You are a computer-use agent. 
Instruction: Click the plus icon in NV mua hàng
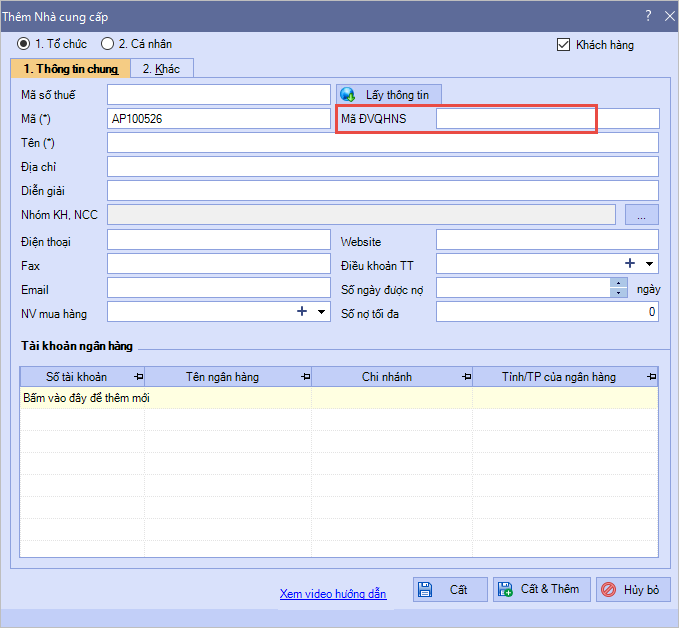tap(301, 312)
